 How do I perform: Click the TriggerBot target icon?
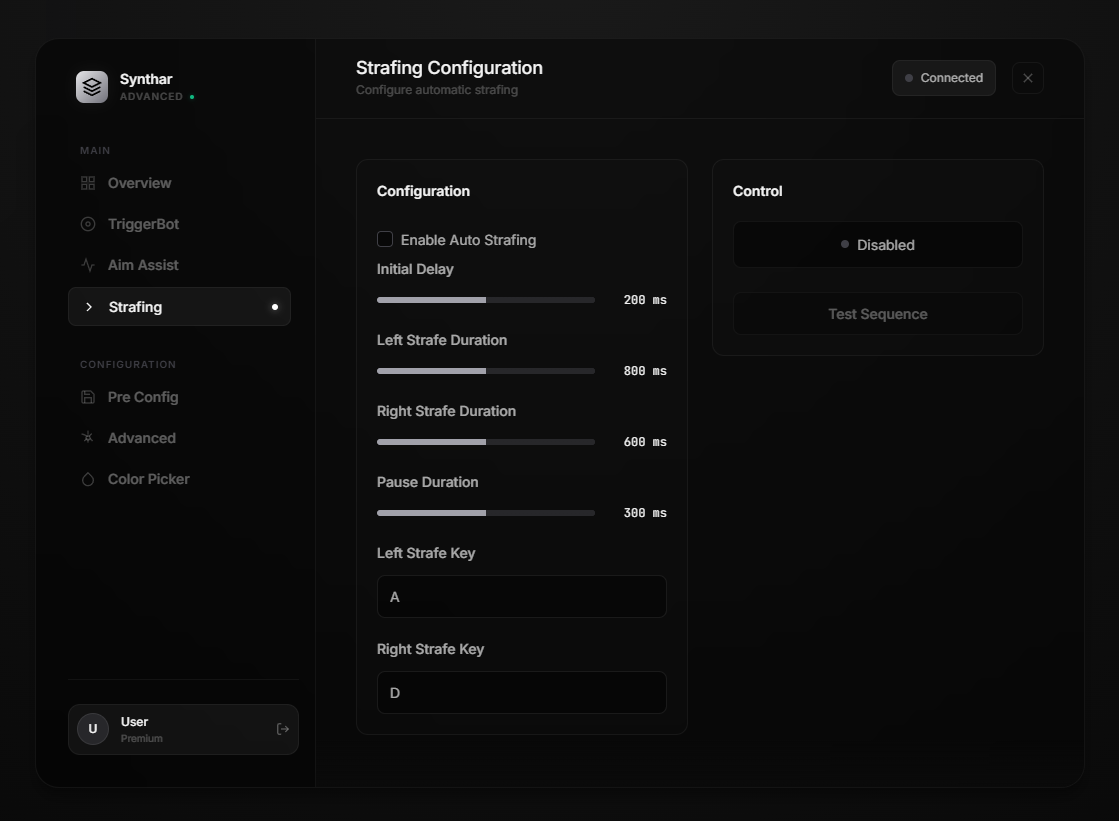click(x=89, y=224)
